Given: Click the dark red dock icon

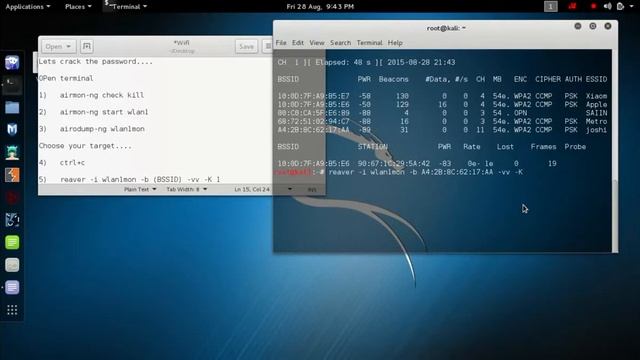Looking at the screenshot, I should pyautogui.click(x=12, y=198).
